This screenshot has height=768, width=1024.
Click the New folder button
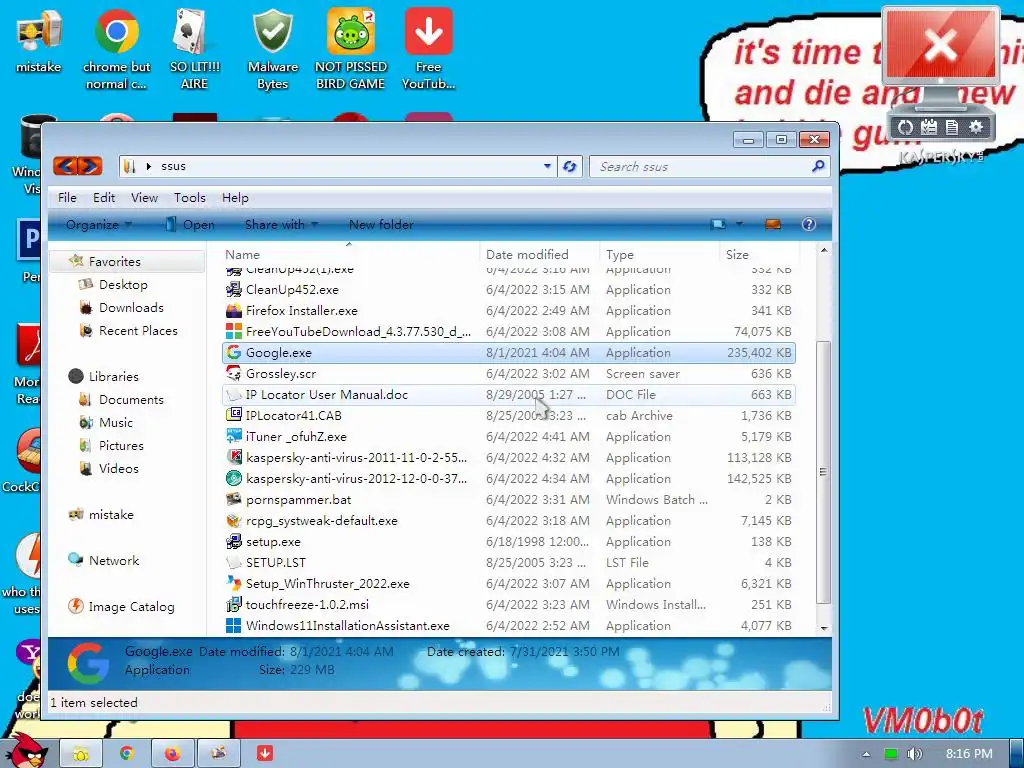pyautogui.click(x=381, y=225)
